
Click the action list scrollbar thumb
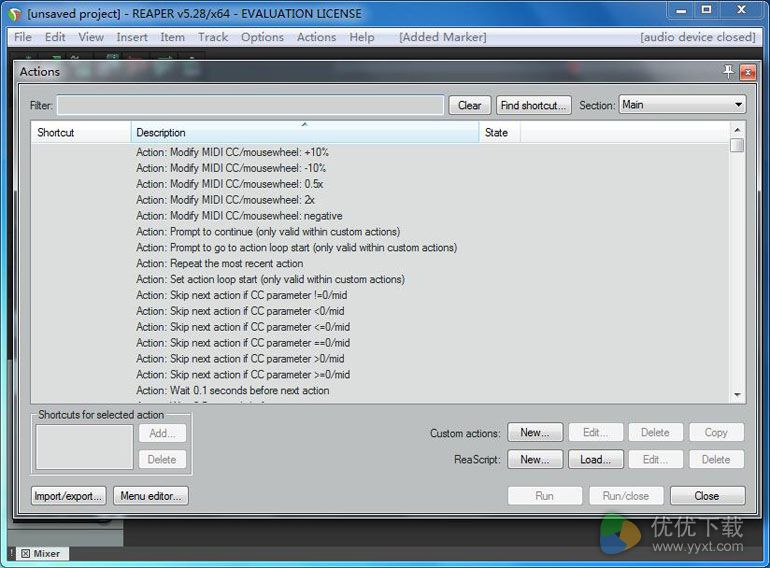[737, 145]
